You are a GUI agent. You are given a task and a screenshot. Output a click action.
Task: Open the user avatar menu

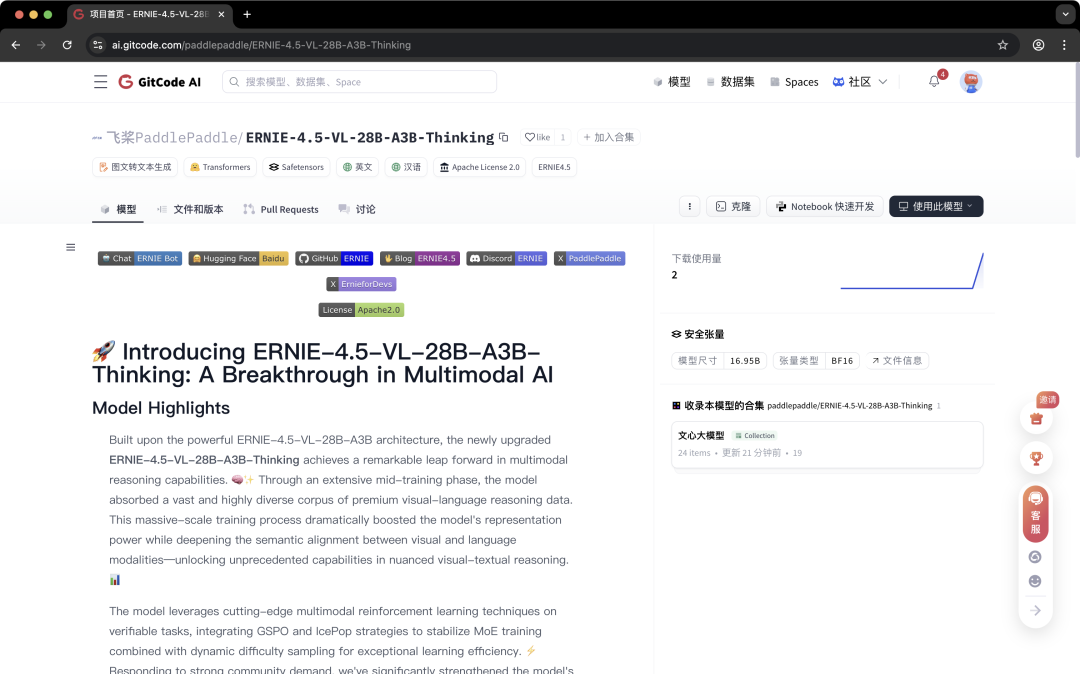click(x=970, y=82)
